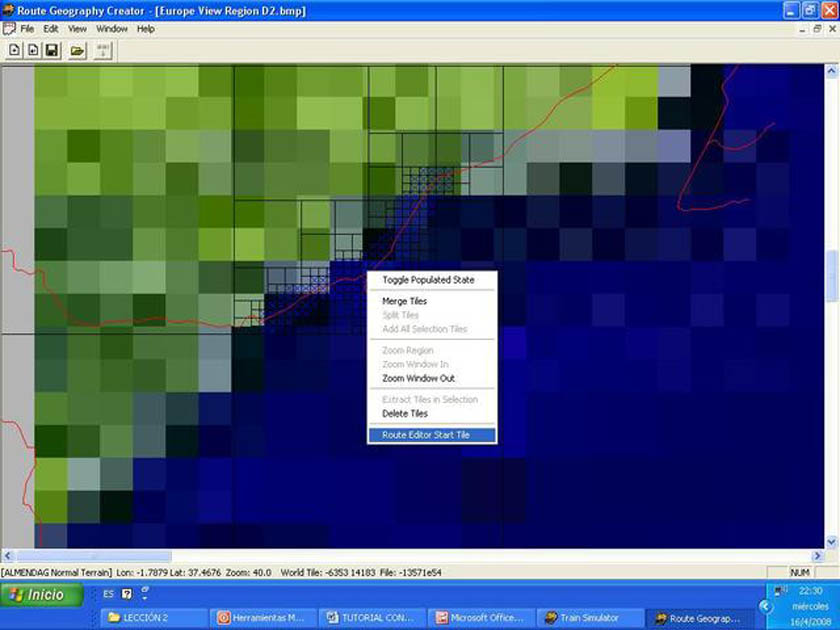
Task: Click the help icon in the taskbar language bar
Action: [x=127, y=594]
